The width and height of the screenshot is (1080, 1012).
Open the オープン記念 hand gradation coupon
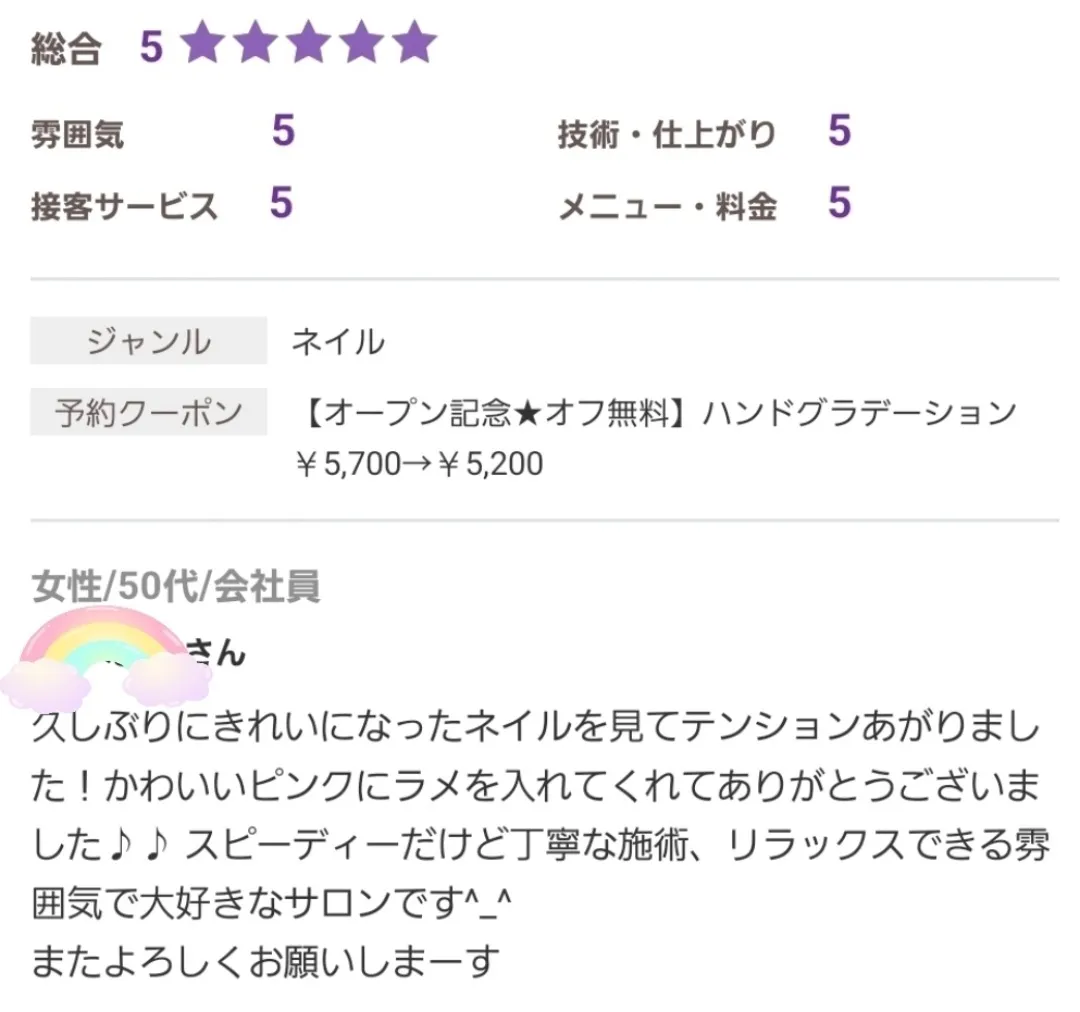point(658,413)
